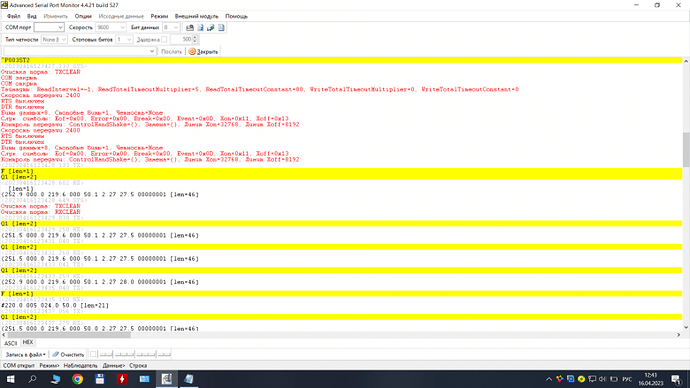Open the Windows Start menu
The width and height of the screenshot is (690, 388).
tap(10, 379)
